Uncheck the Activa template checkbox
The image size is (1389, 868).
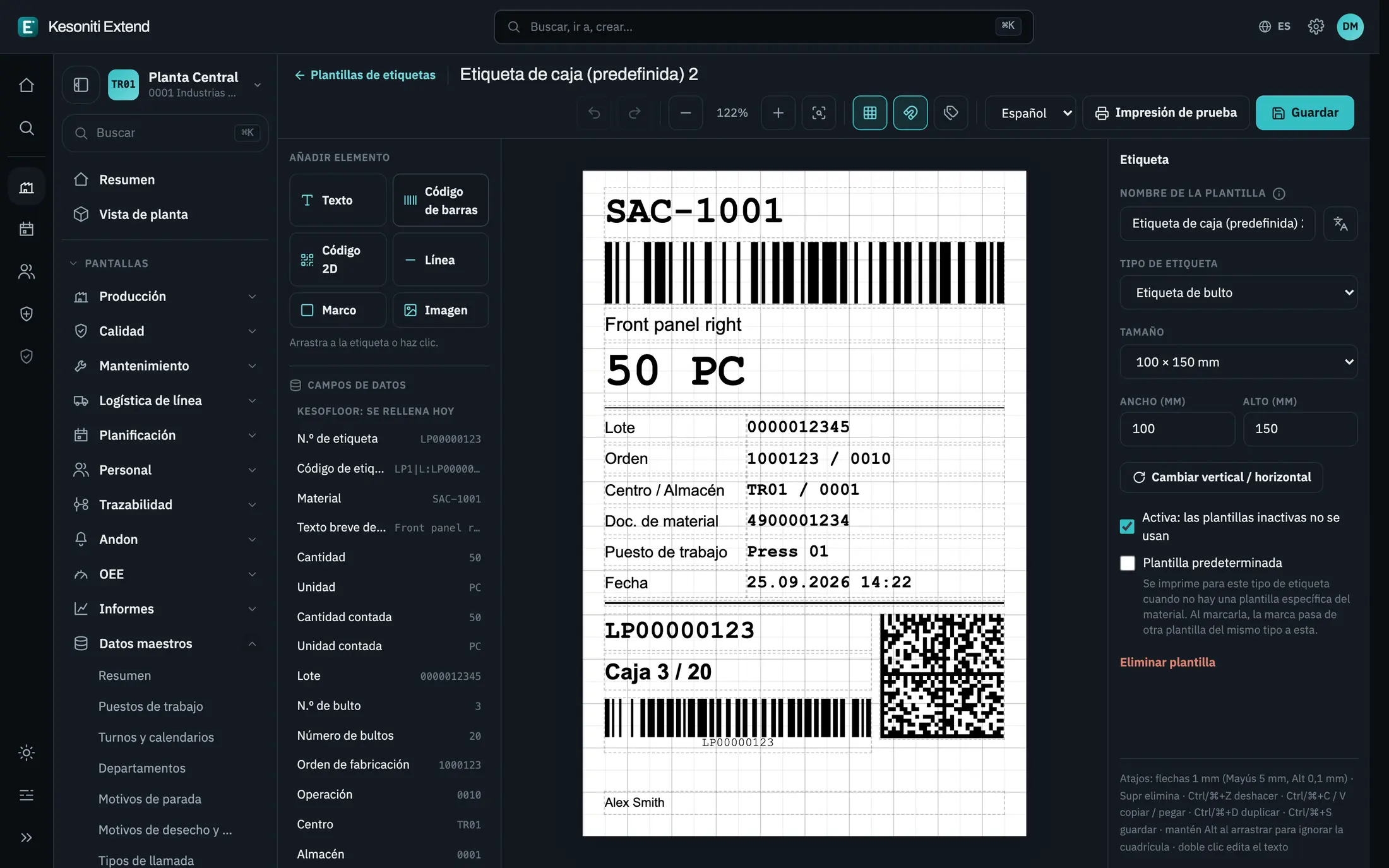point(1127,526)
